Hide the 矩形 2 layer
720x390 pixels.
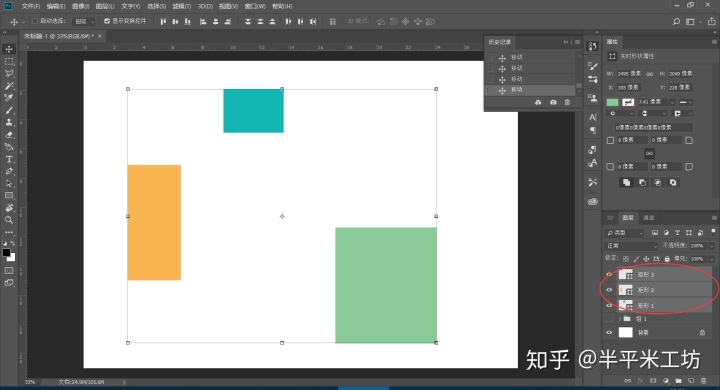[x=609, y=290]
